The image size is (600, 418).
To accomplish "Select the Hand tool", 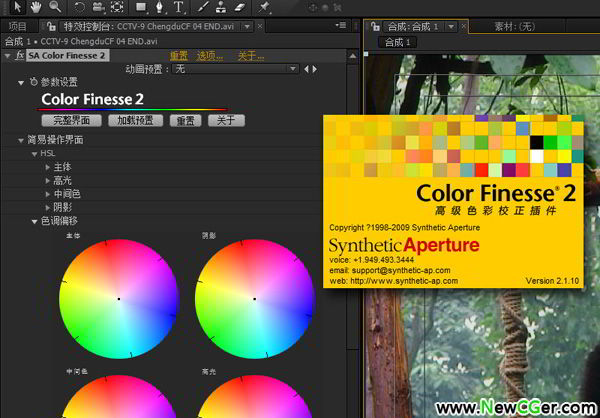I will pyautogui.click(x=36, y=7).
